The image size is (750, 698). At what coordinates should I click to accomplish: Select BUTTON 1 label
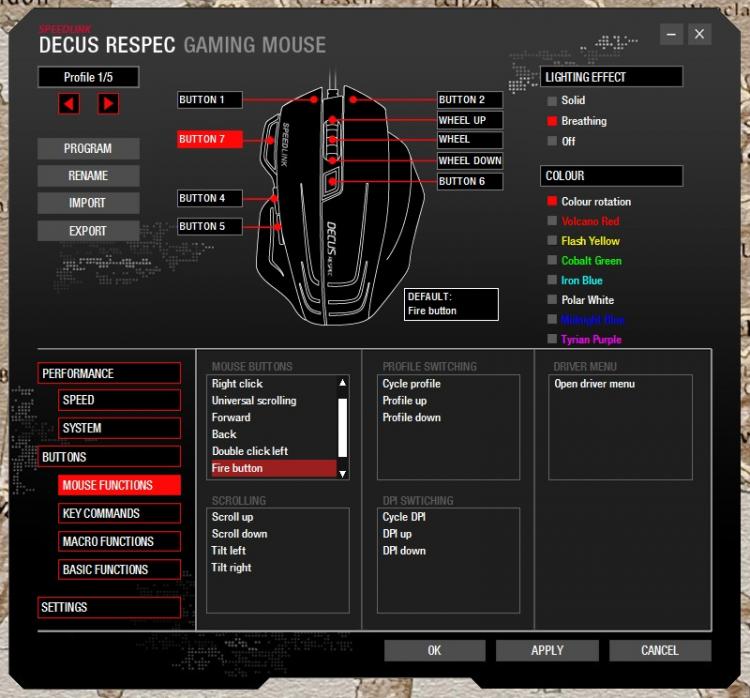(210, 100)
